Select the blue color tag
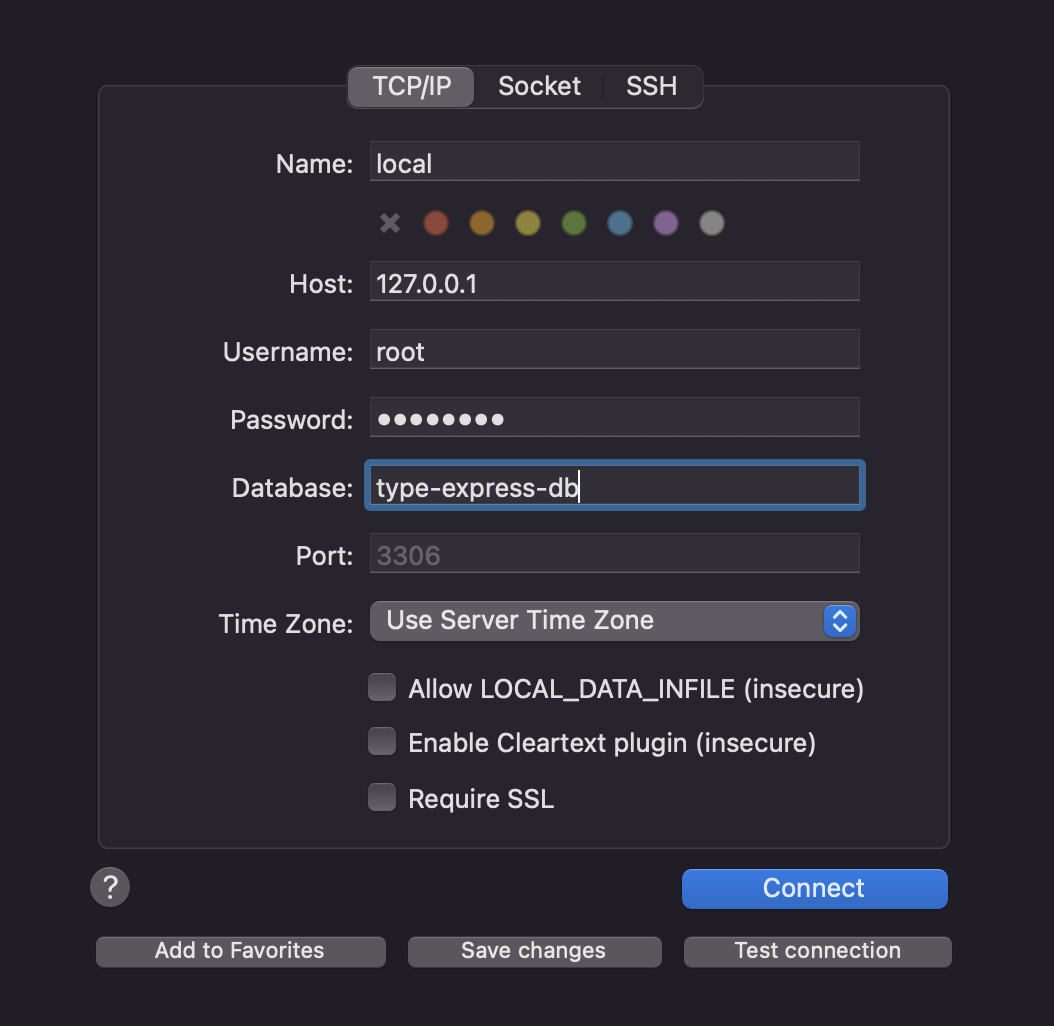 pyautogui.click(x=620, y=223)
